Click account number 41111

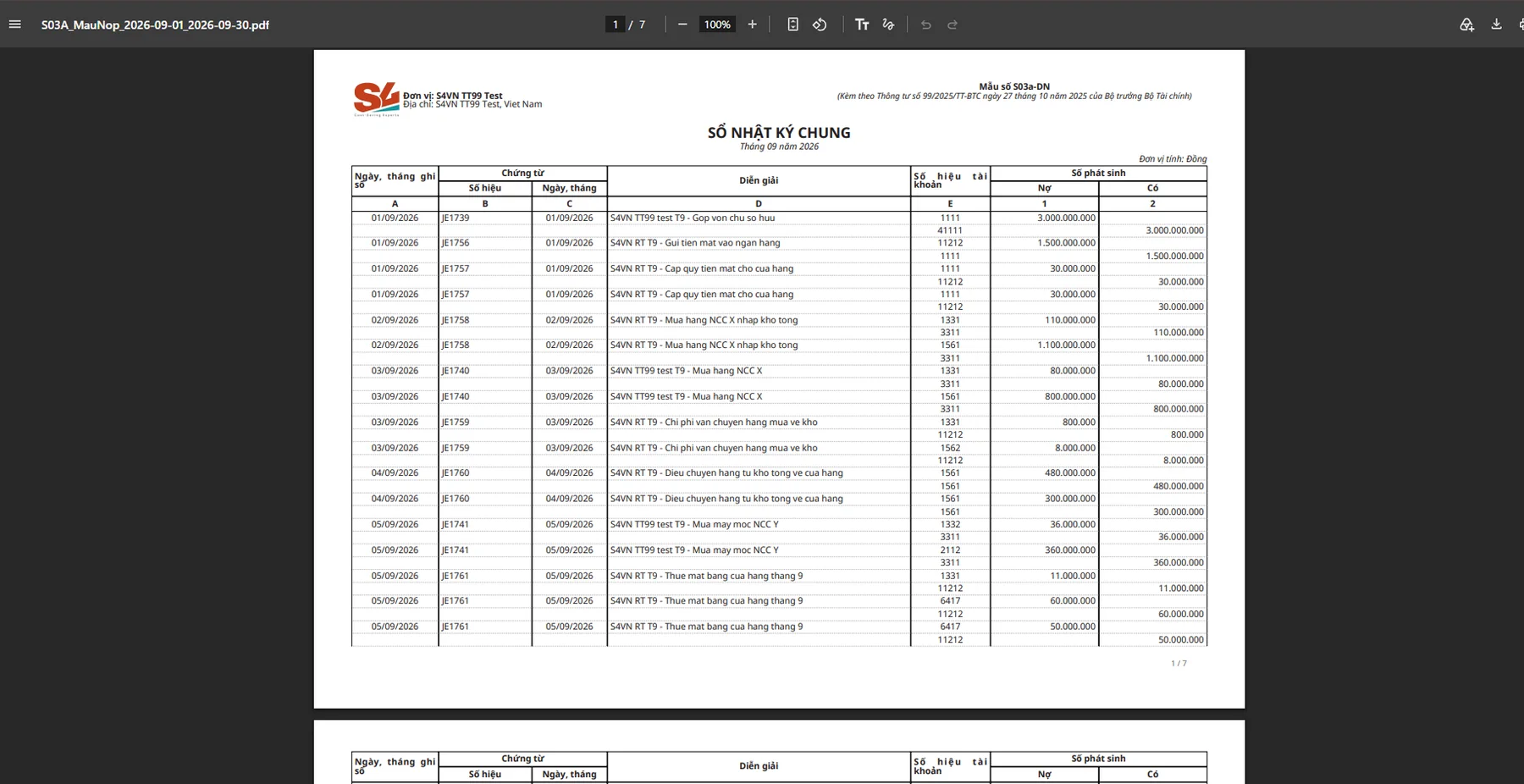(950, 230)
